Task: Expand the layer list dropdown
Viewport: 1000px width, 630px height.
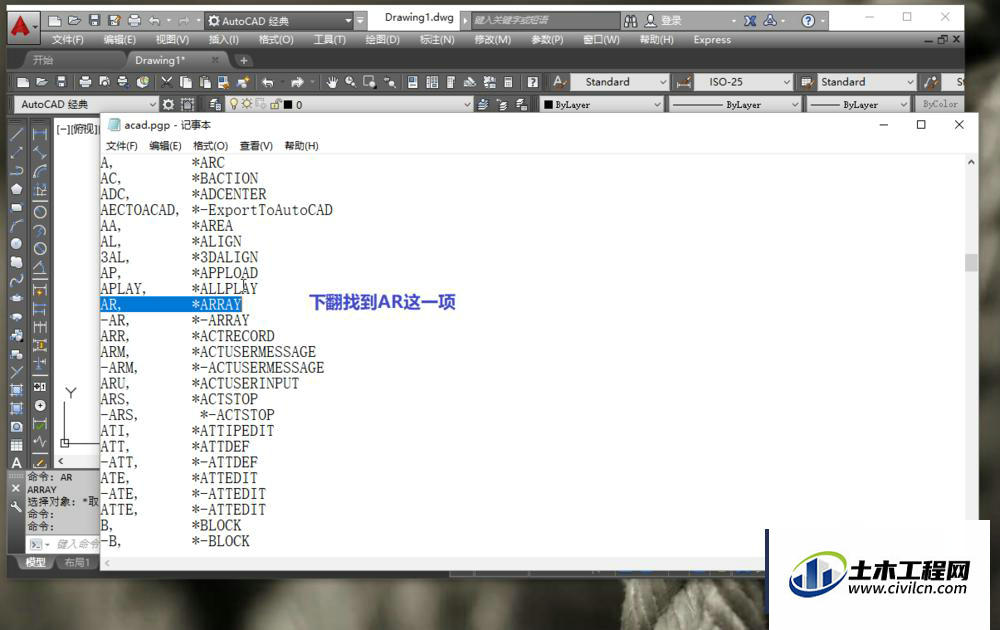Action: (x=467, y=104)
